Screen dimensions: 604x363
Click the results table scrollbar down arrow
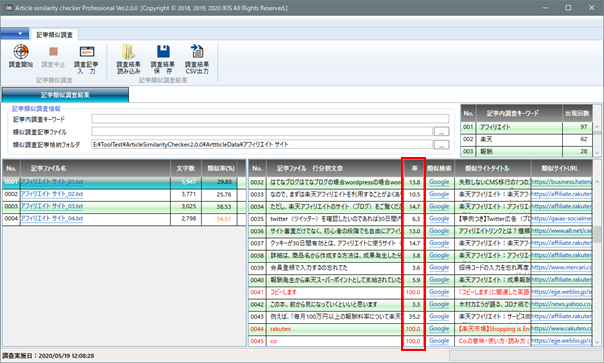pos(597,342)
